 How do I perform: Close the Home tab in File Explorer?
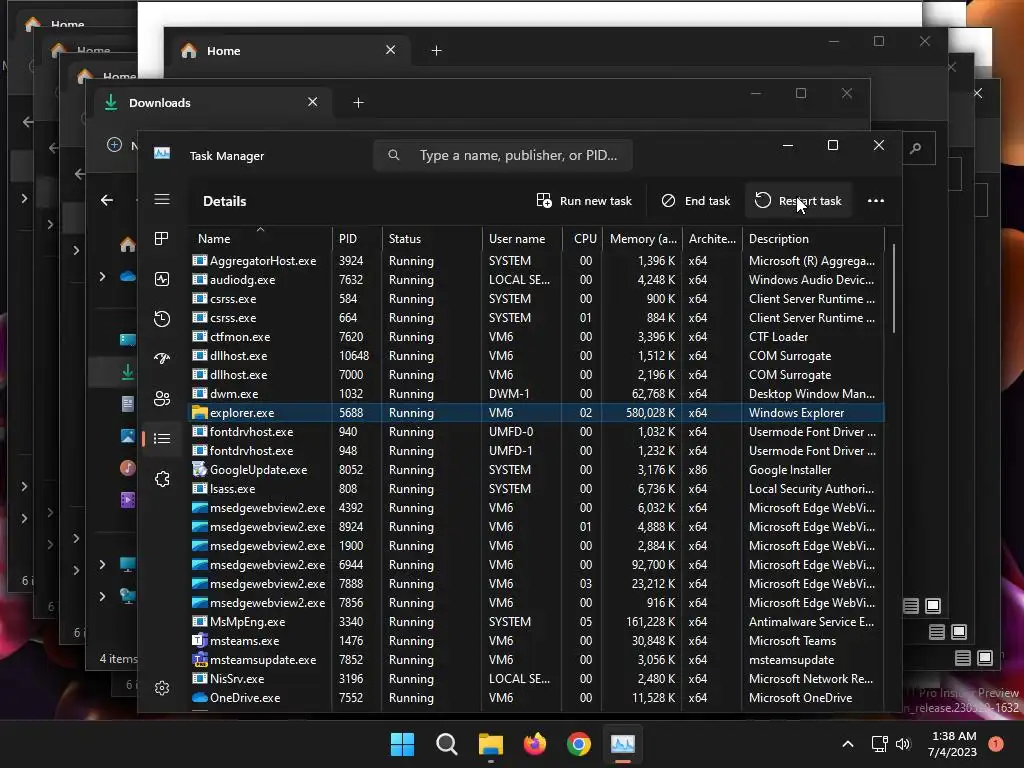[390, 50]
